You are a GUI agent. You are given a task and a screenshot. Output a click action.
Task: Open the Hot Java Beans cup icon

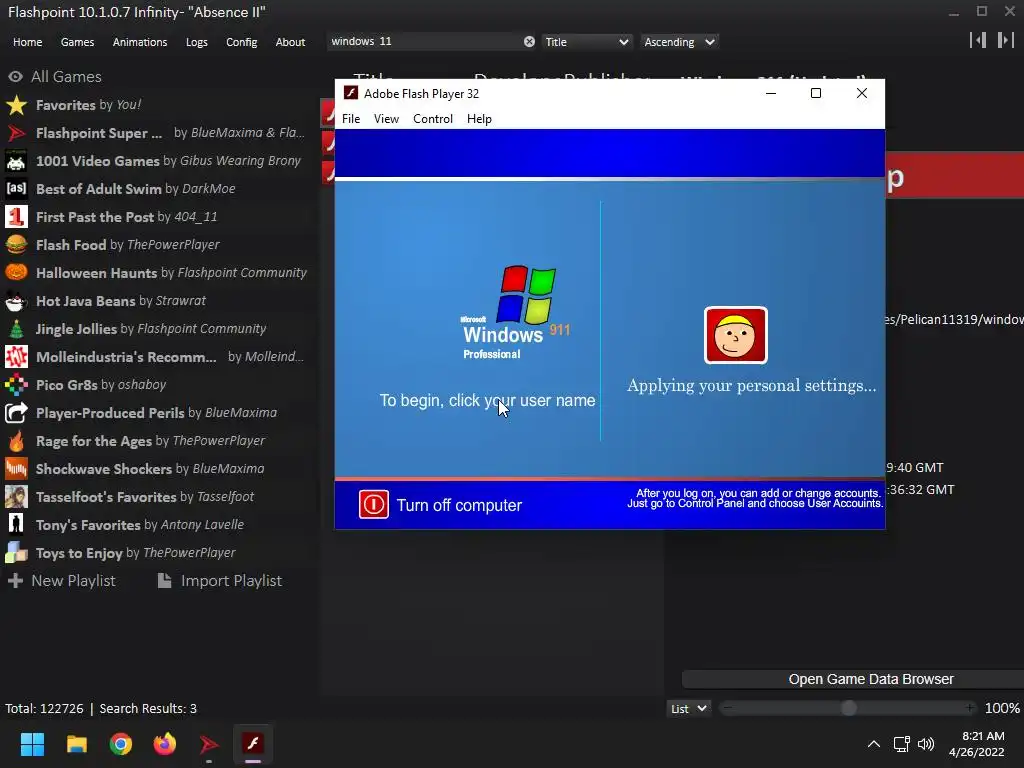16,301
